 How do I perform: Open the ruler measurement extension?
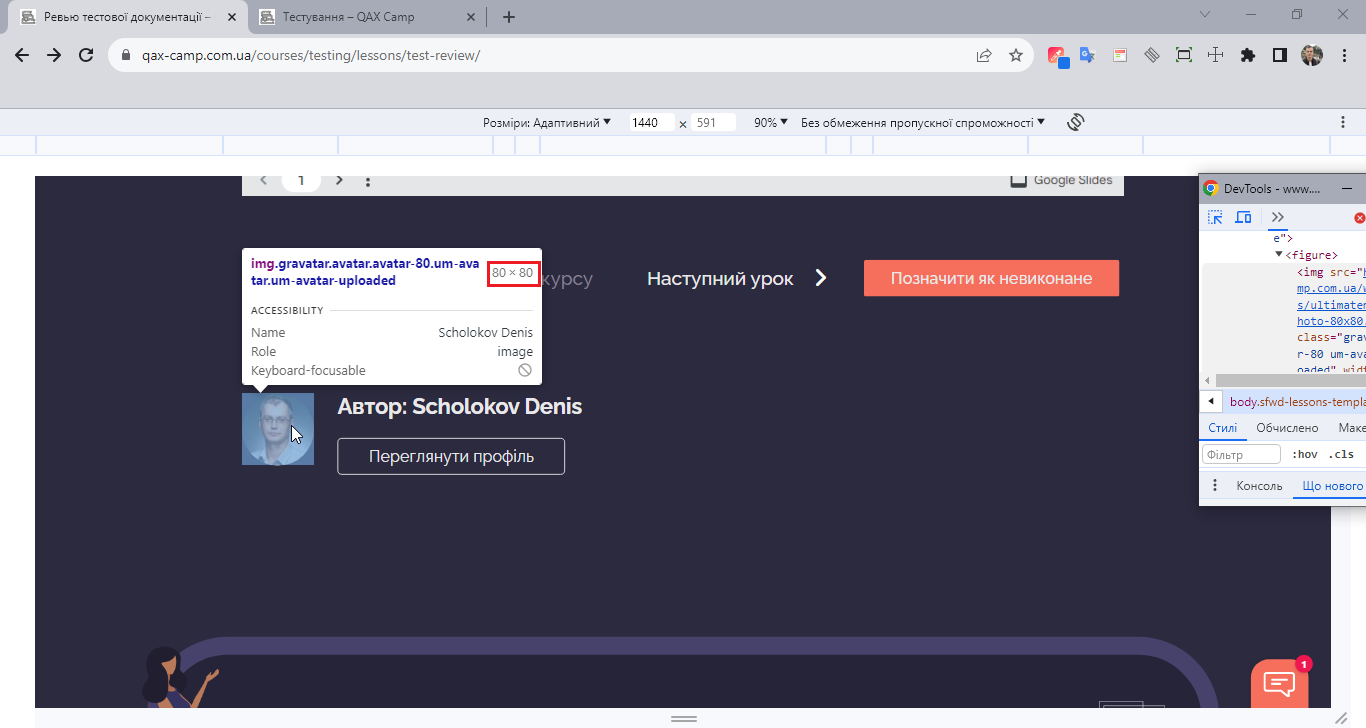coord(1152,56)
